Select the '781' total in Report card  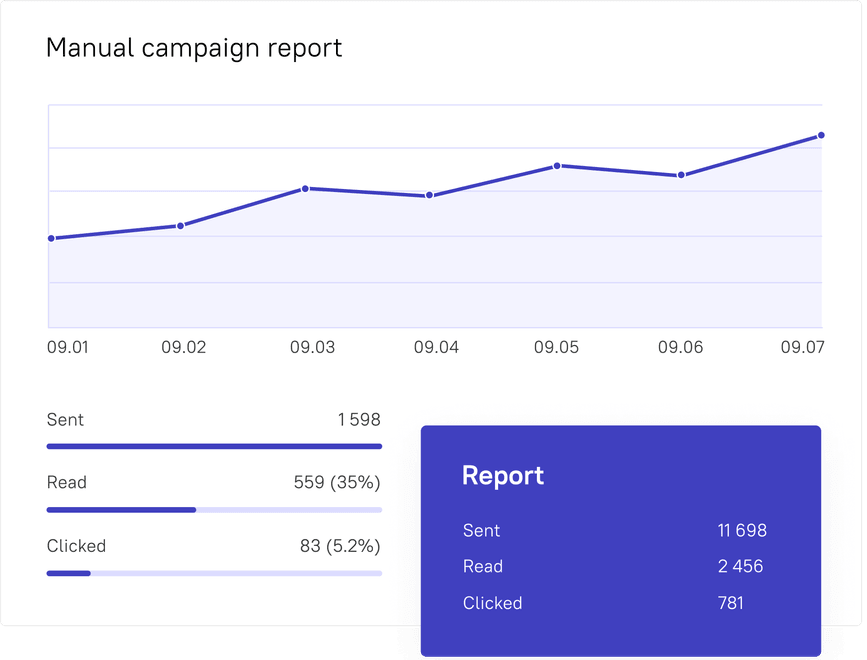pyautogui.click(x=730, y=603)
